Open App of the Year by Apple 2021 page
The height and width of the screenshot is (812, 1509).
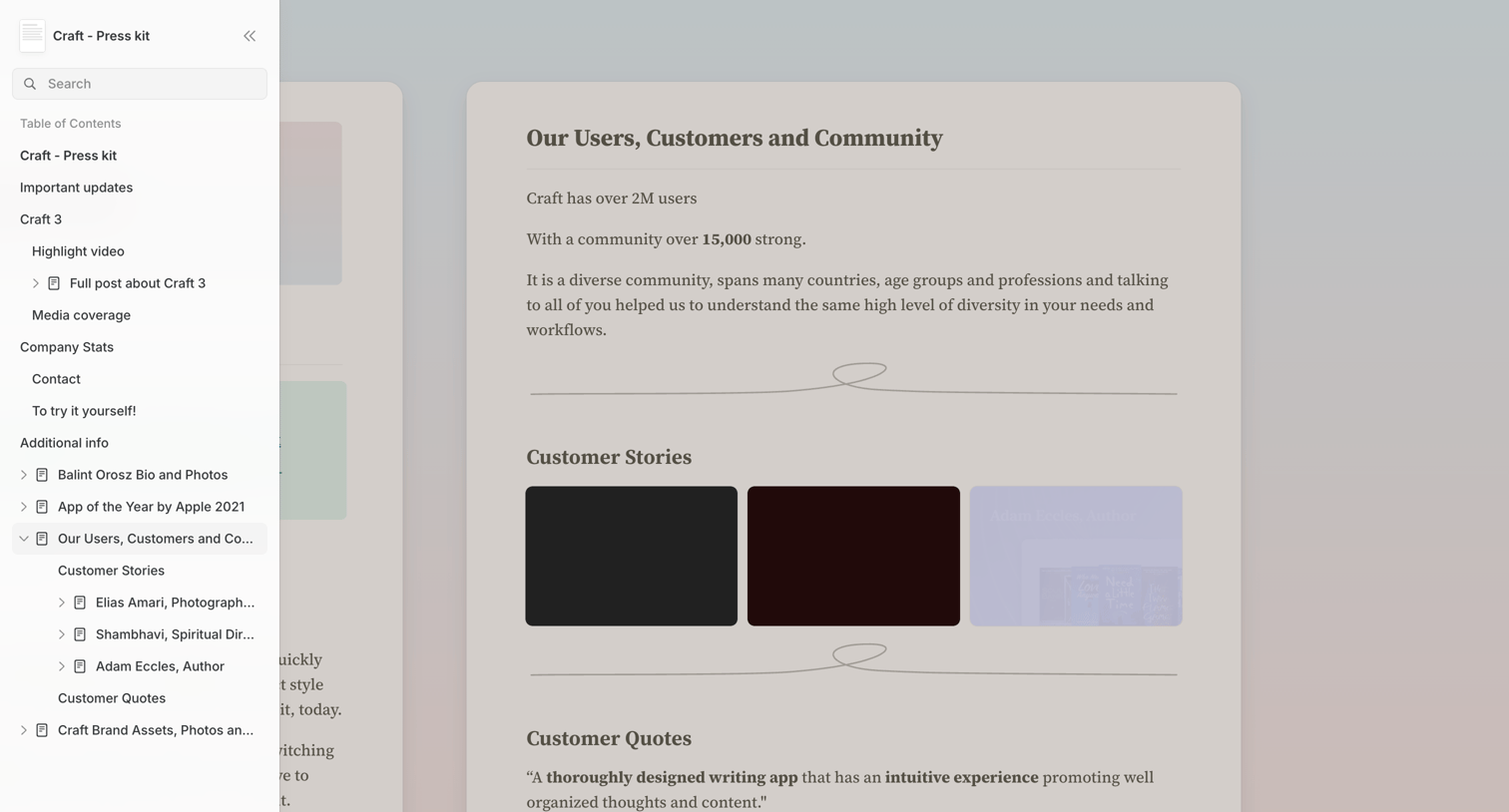click(151, 507)
